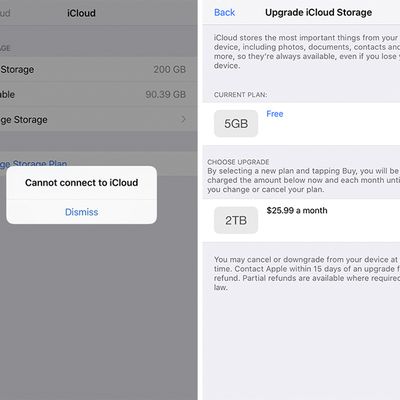400x400 pixels.
Task: Go Back from Upgrade iCloud Storage
Action: coord(224,13)
